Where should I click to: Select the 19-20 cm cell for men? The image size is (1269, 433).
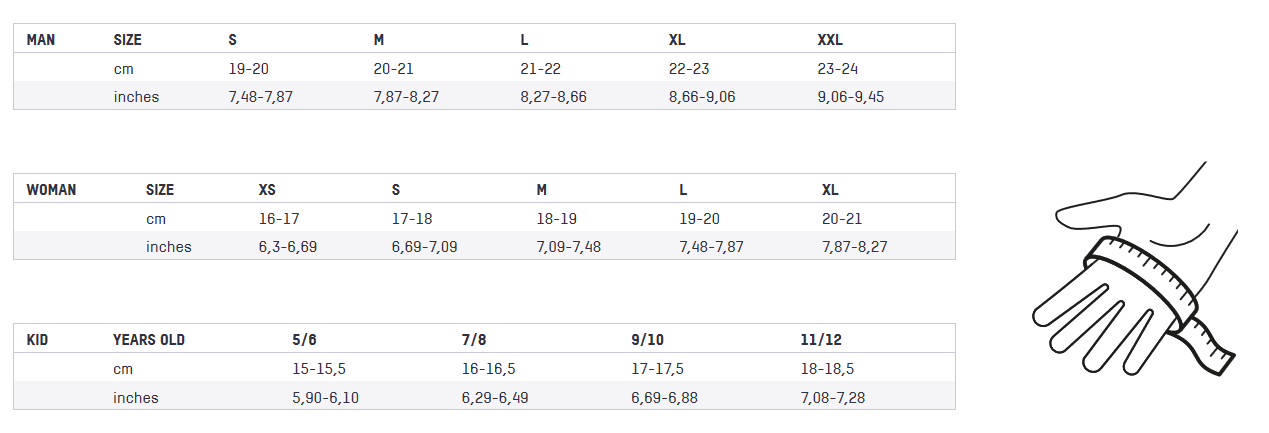249,69
